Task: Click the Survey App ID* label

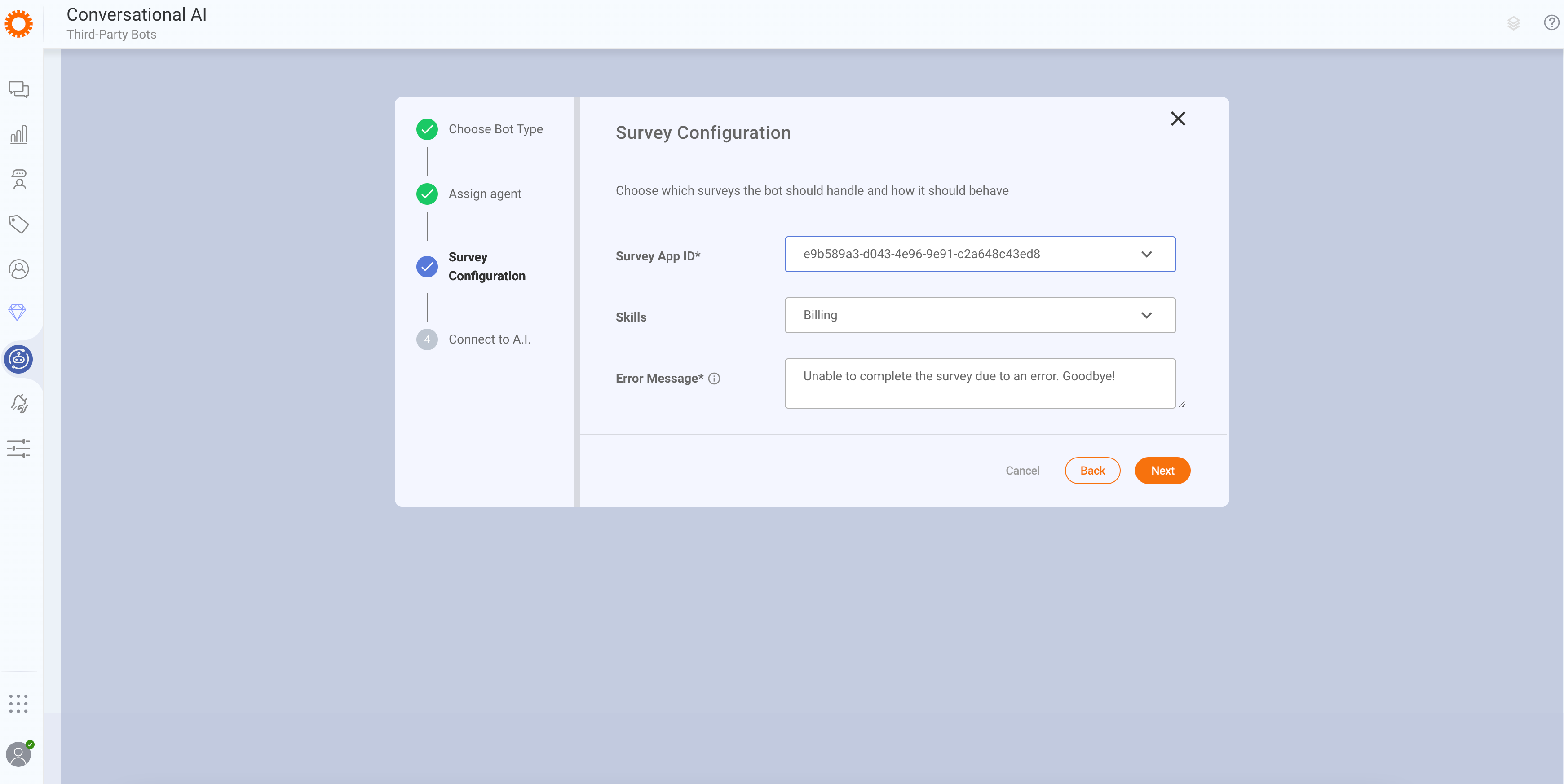Action: click(x=658, y=256)
